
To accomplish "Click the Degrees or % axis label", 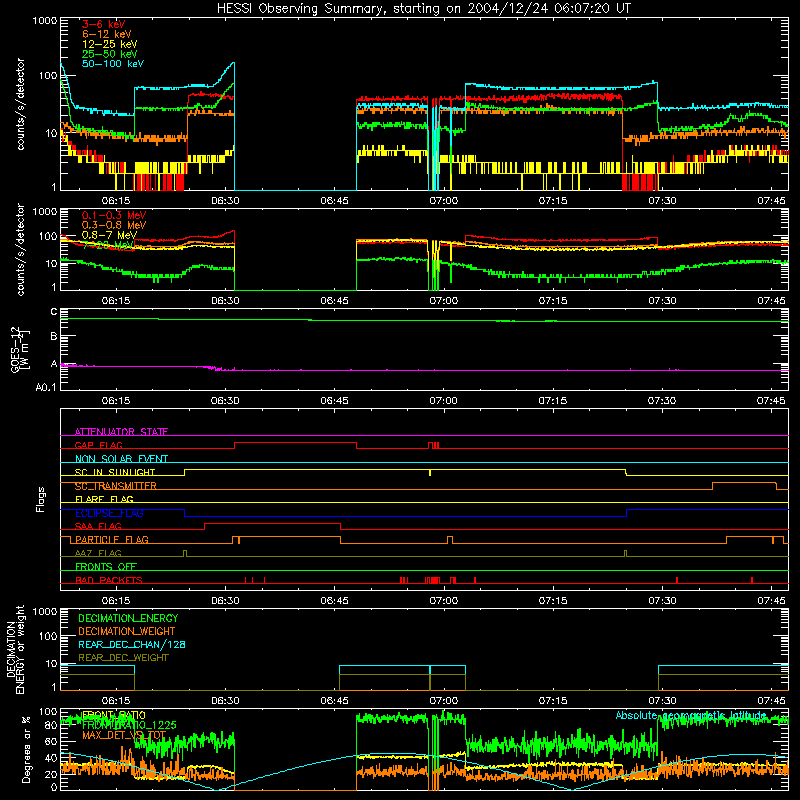I will pyautogui.click(x=26, y=749).
